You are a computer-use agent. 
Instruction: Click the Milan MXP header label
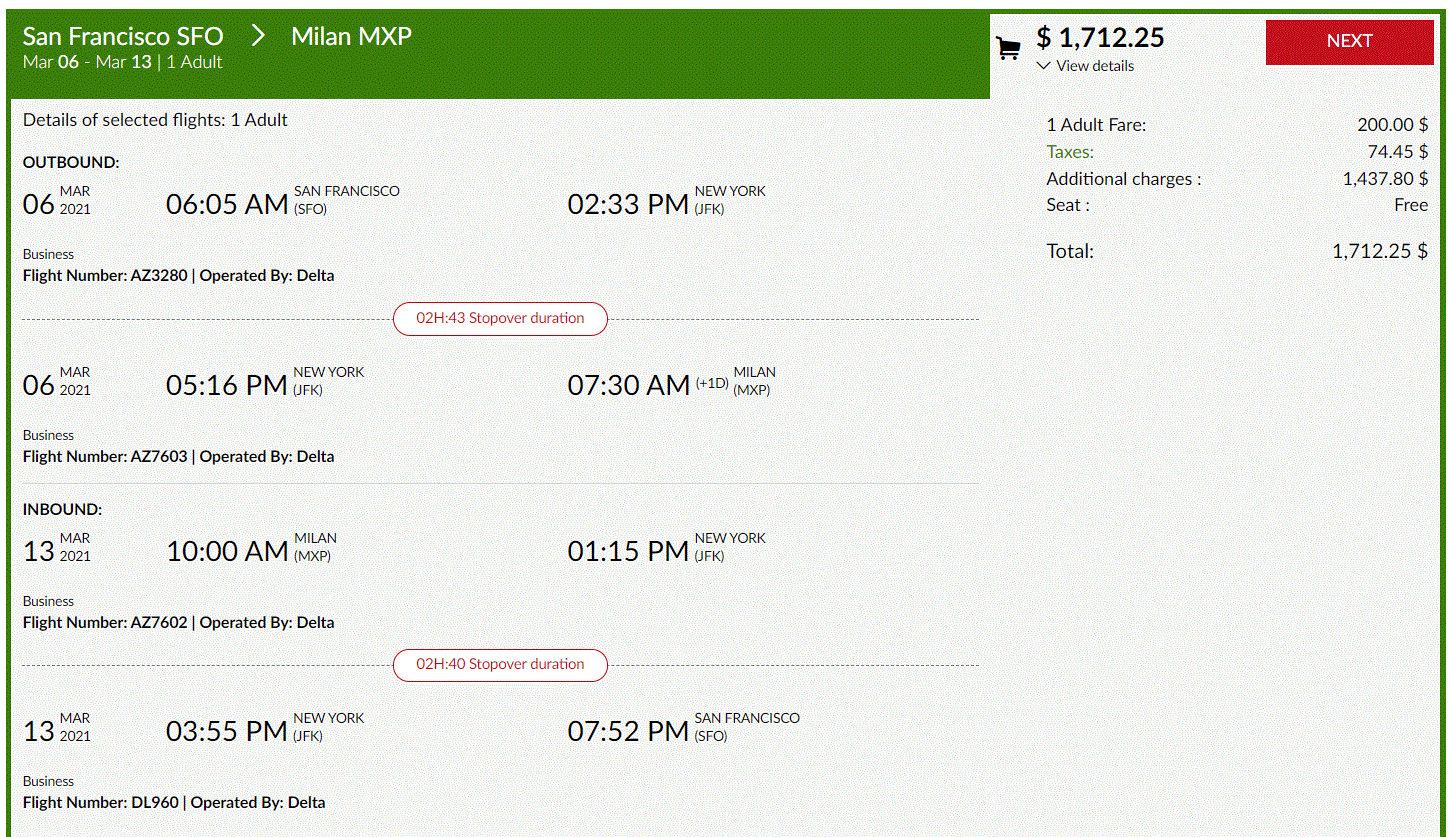pyautogui.click(x=351, y=36)
